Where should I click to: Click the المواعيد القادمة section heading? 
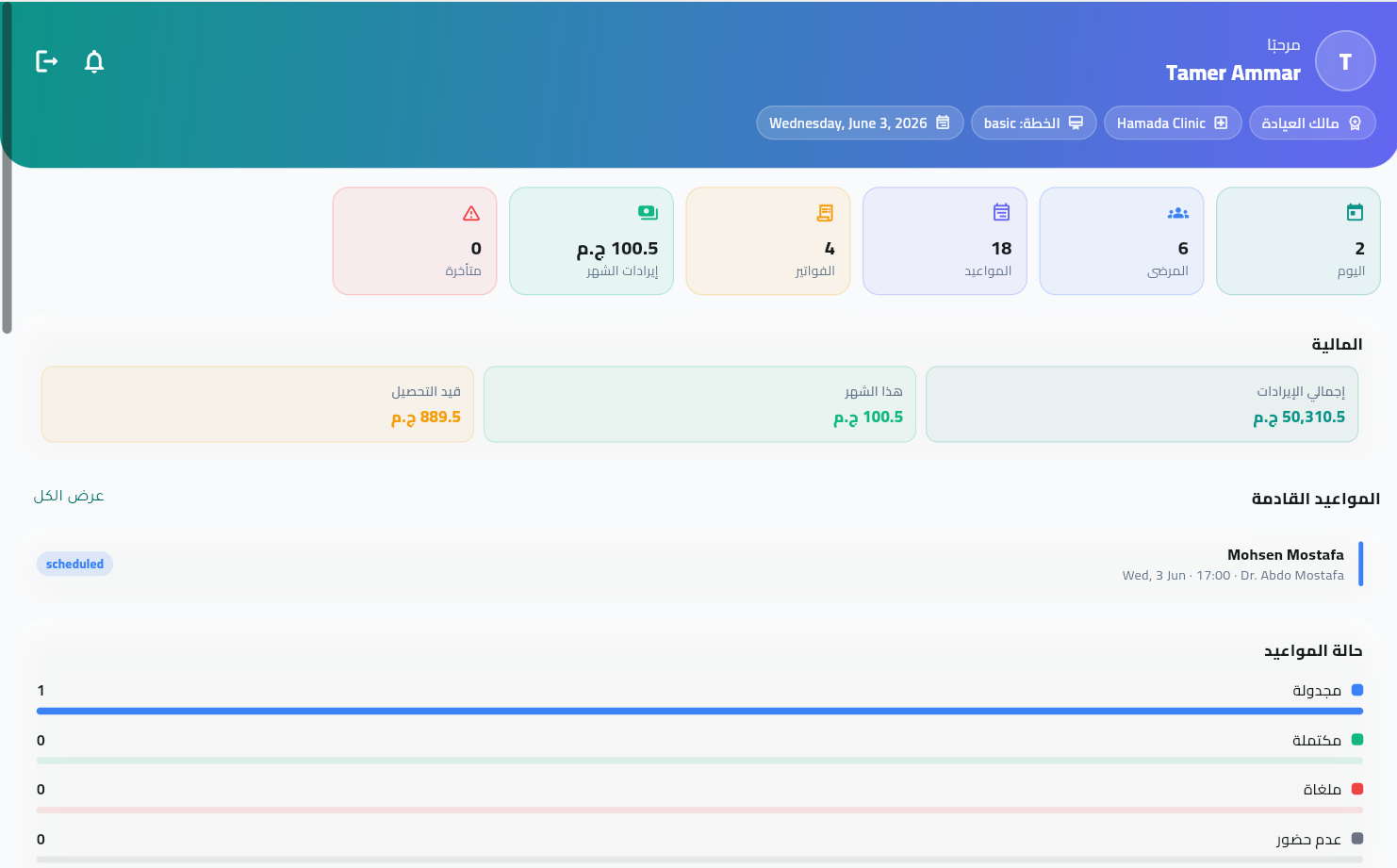1315,499
